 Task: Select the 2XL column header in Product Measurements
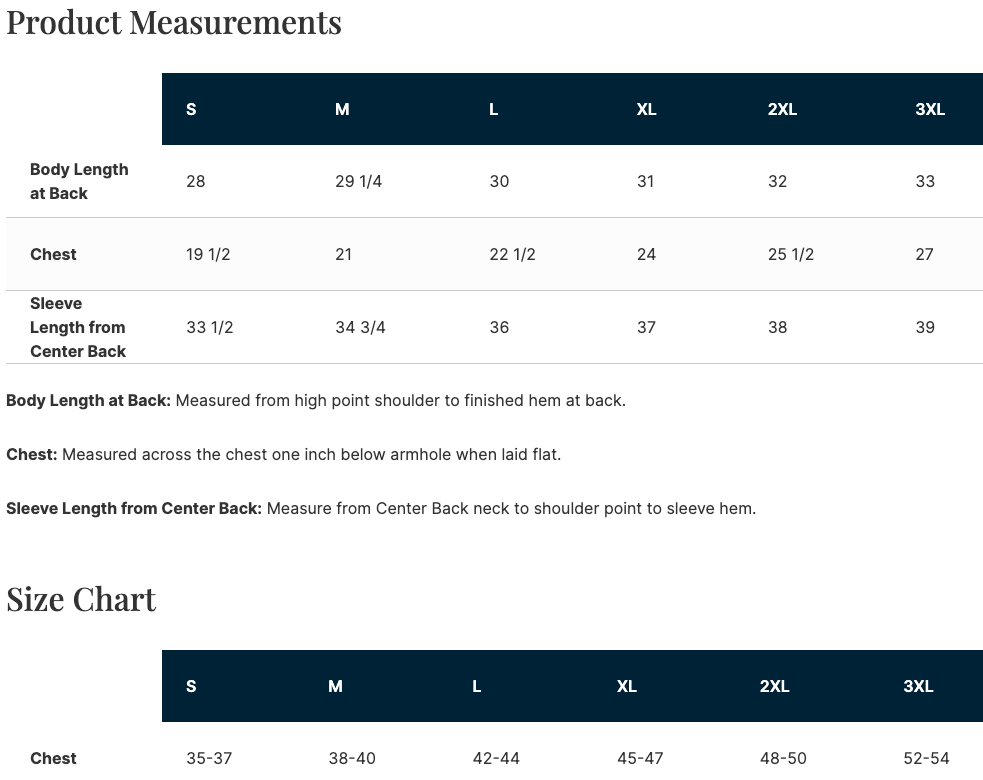[782, 109]
